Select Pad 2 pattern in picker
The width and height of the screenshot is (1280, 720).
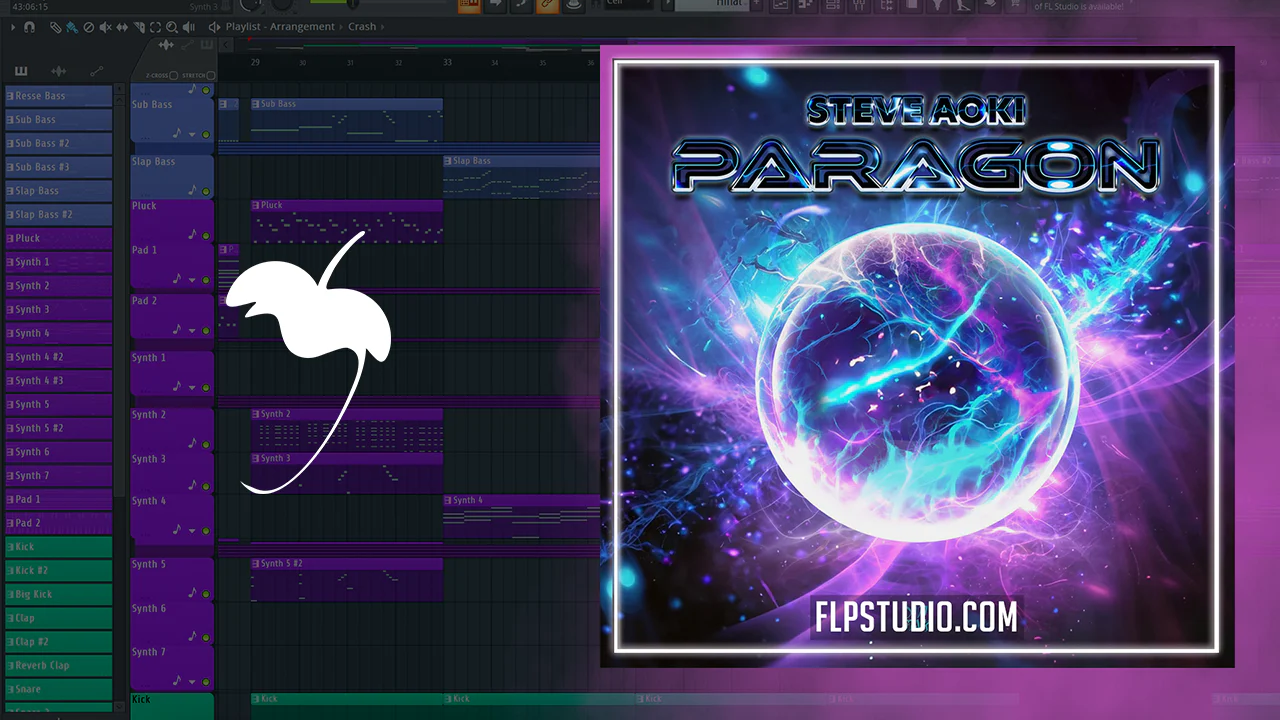coord(58,523)
